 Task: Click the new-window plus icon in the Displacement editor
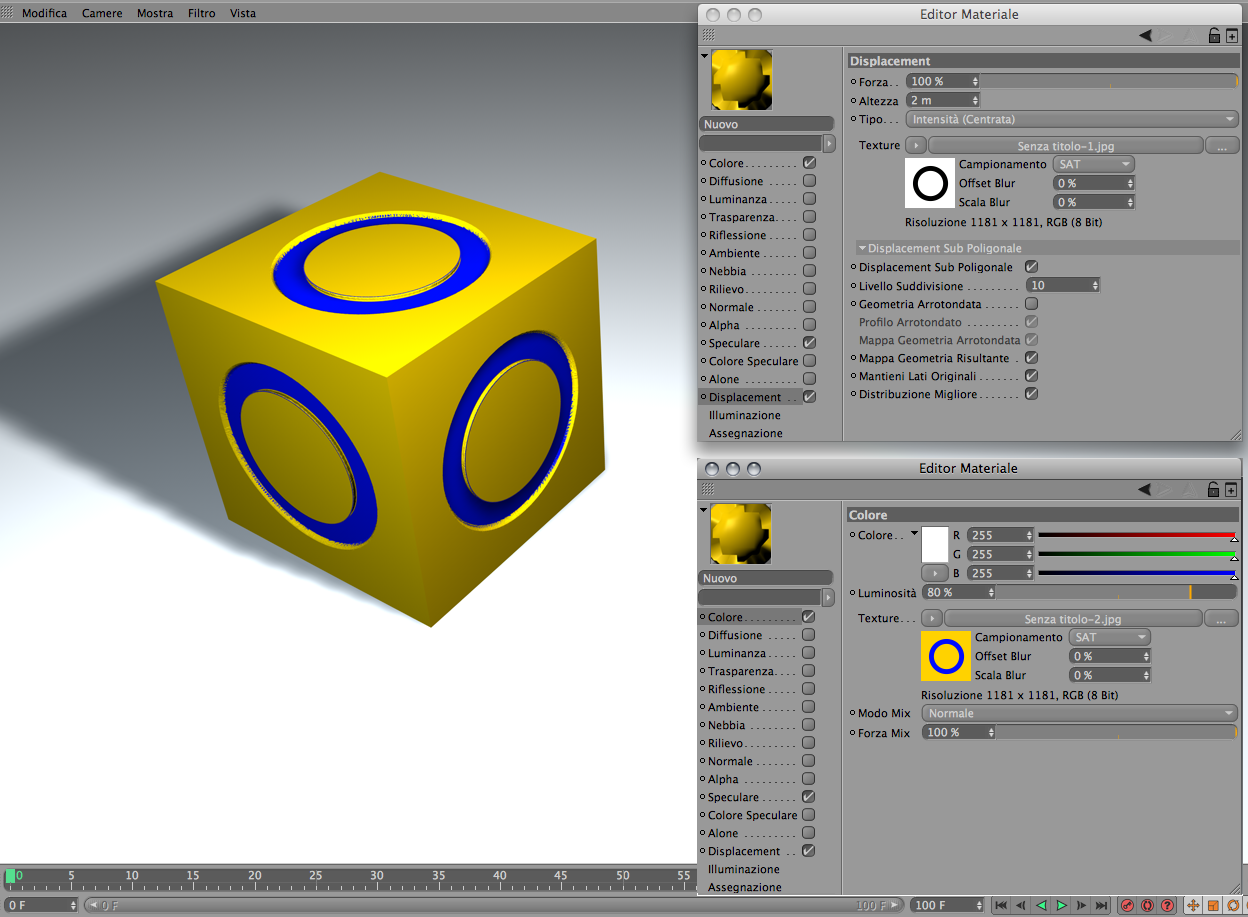[1232, 35]
